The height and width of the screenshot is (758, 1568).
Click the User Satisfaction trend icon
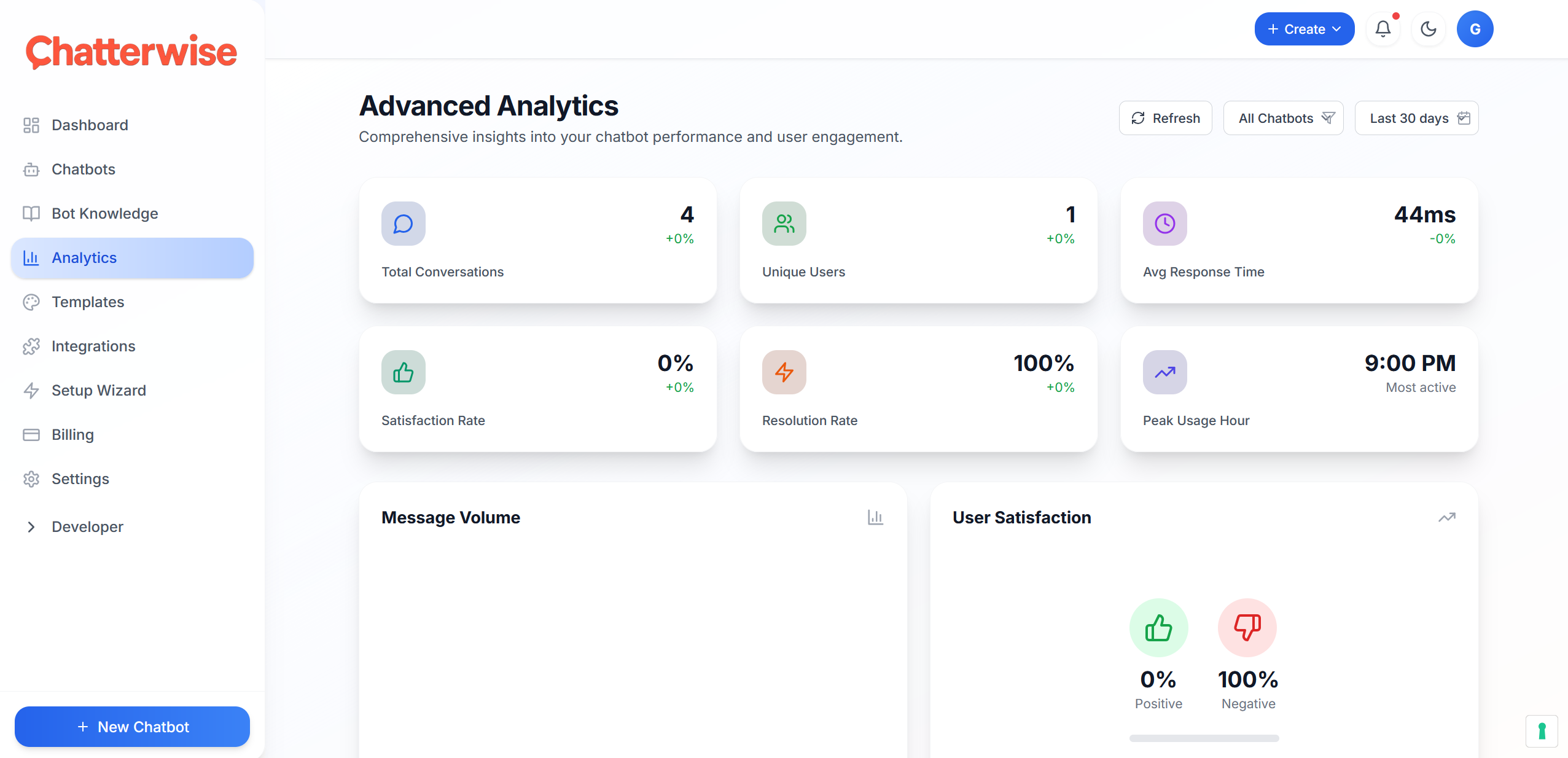point(1446,517)
